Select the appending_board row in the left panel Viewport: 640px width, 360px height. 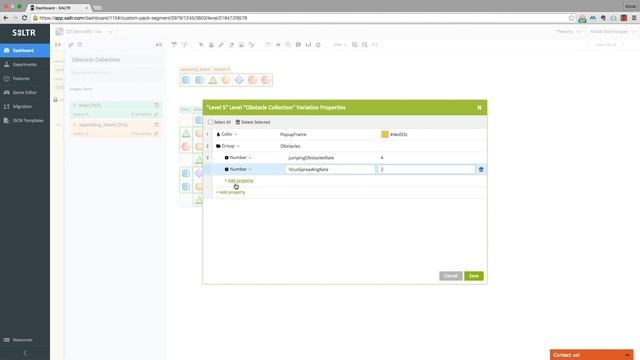tap(116, 129)
